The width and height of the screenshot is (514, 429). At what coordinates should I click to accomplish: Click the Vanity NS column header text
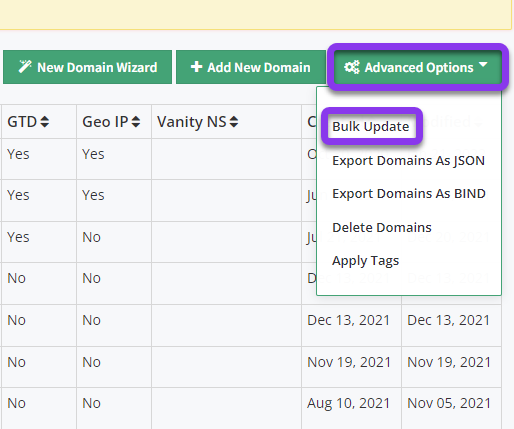coord(192,122)
